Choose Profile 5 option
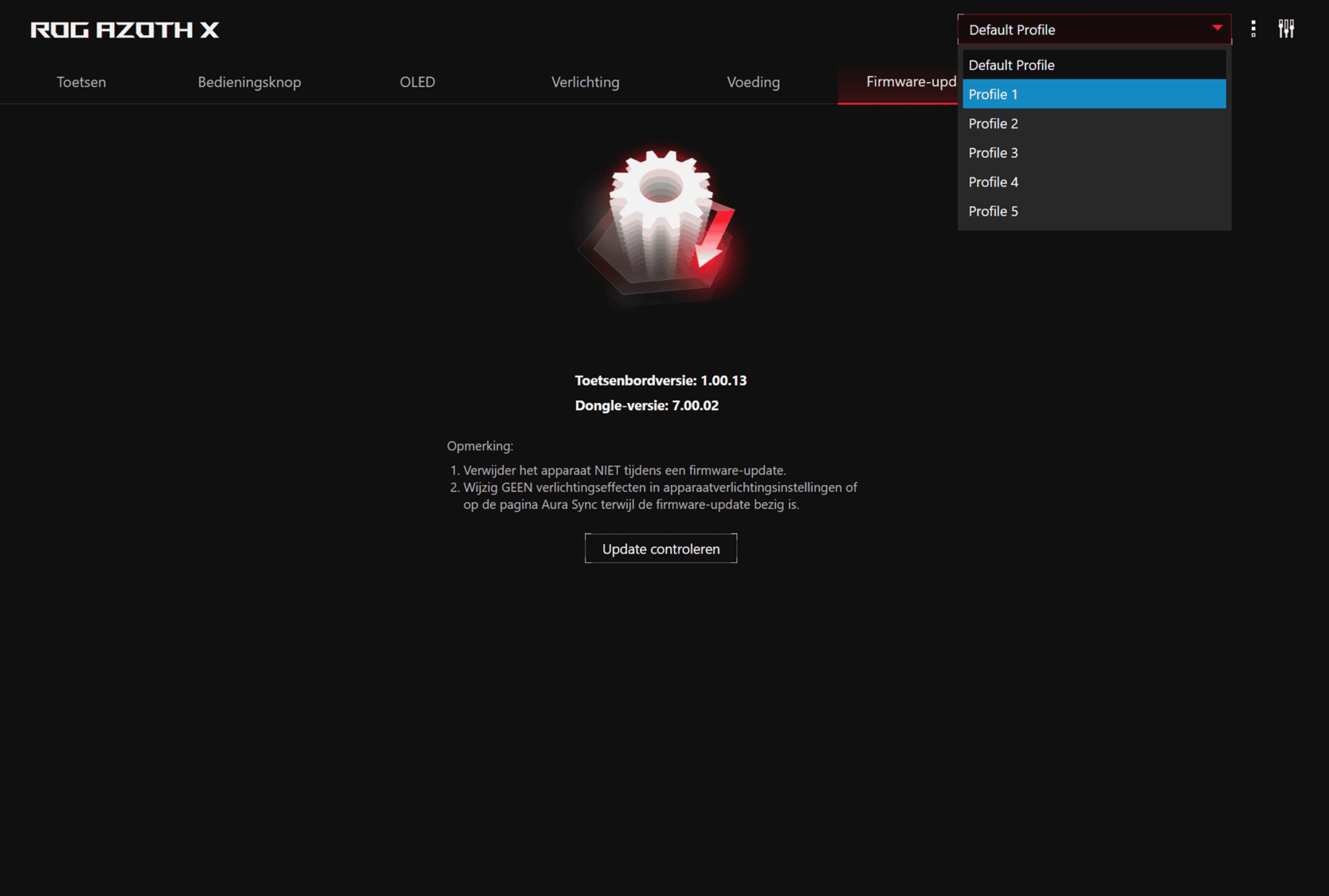 click(x=1094, y=212)
